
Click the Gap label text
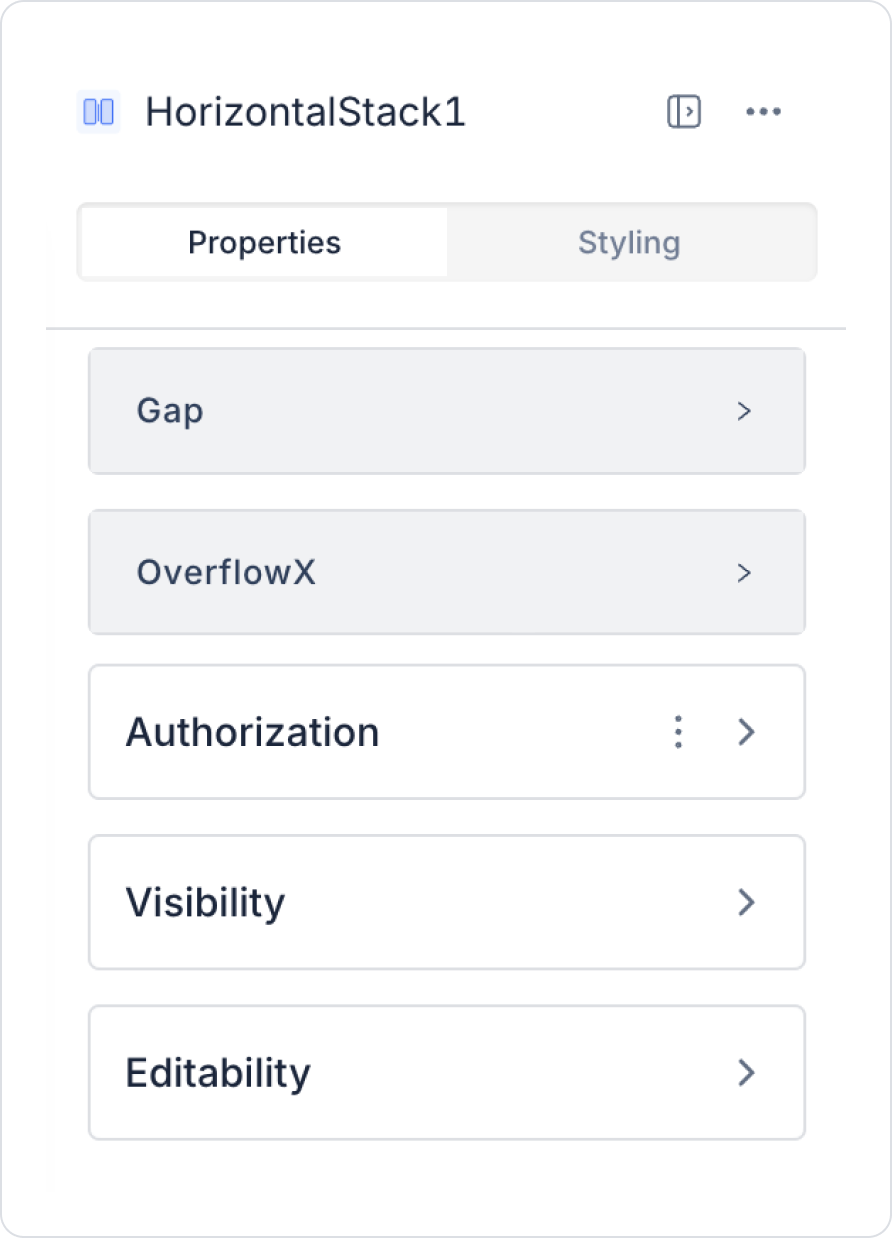coord(170,411)
